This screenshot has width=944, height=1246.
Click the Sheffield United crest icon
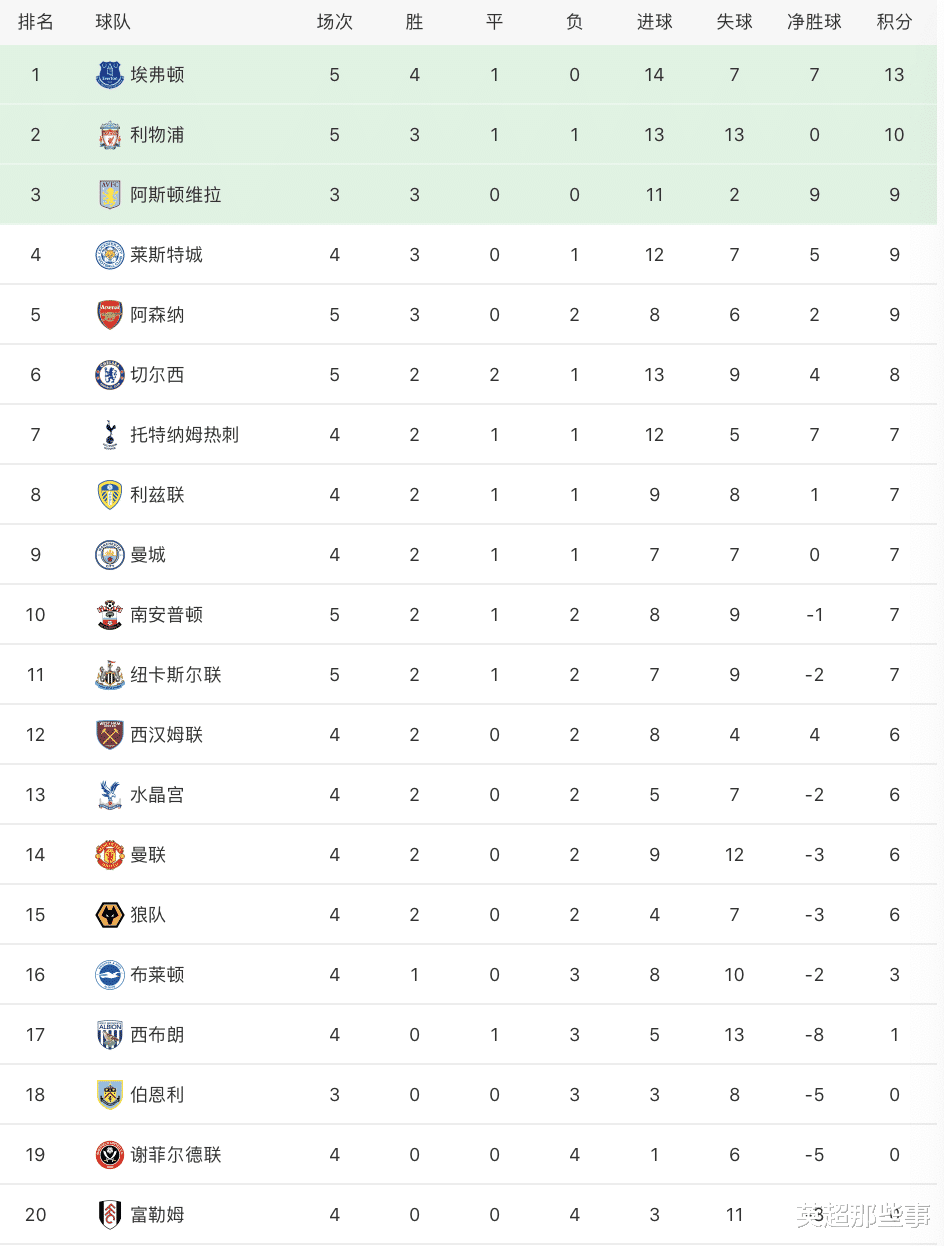point(110,1155)
